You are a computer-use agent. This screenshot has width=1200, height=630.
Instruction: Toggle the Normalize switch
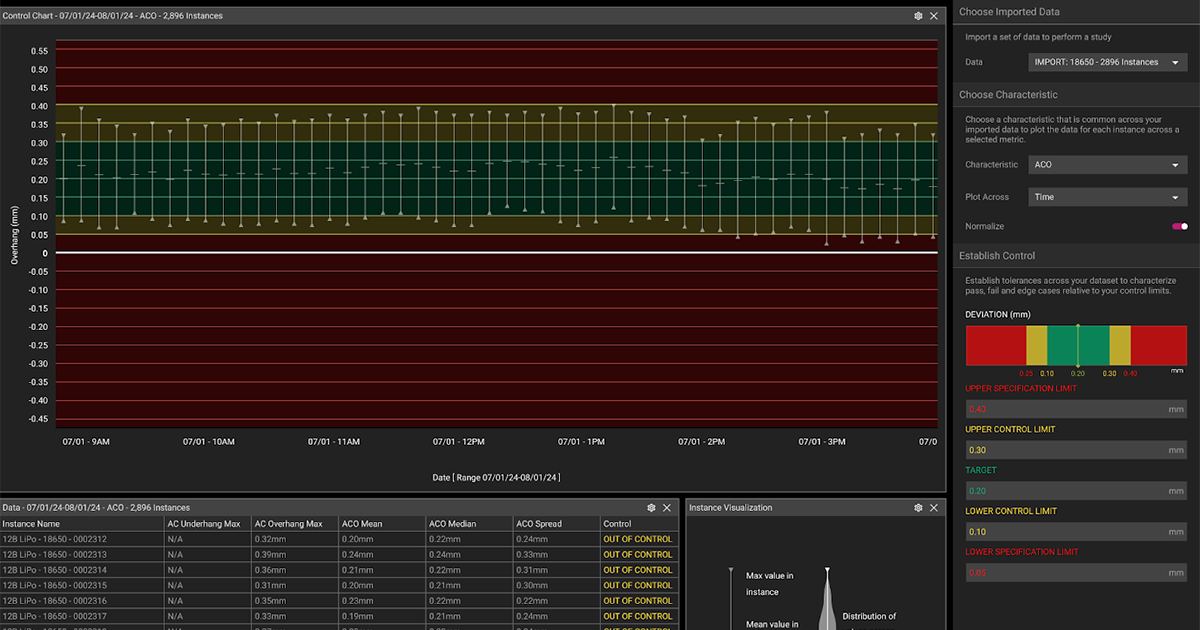pos(1180,226)
